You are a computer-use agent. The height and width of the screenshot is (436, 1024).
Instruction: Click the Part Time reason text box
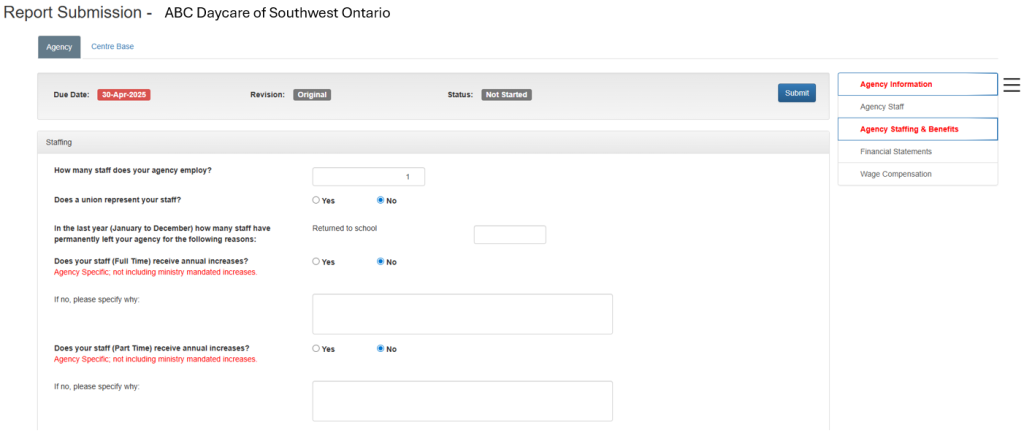tap(462, 401)
